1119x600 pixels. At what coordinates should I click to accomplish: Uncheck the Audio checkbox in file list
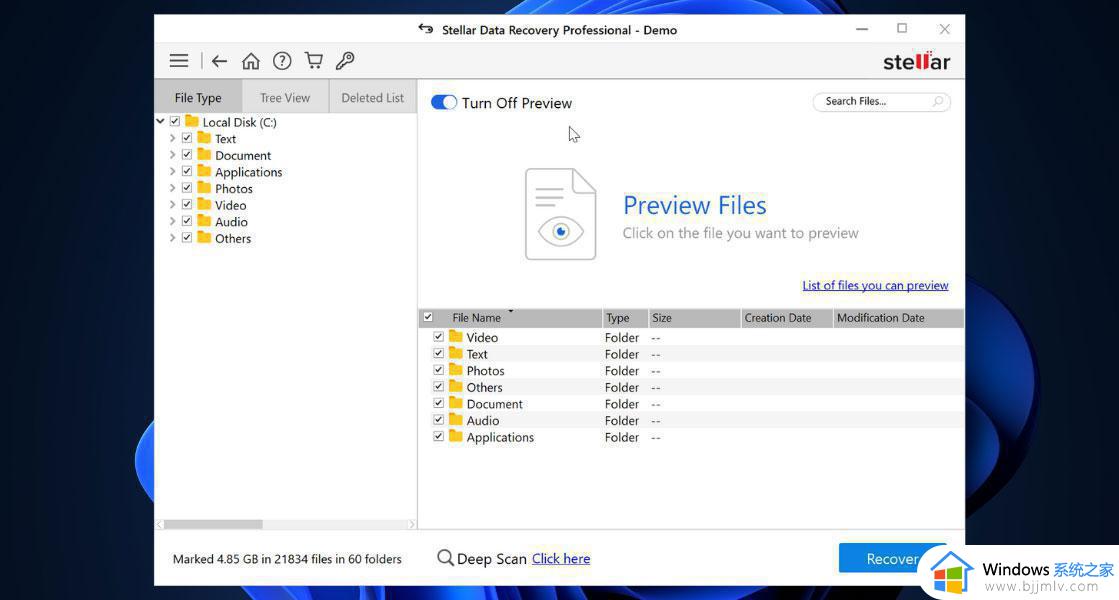[438, 420]
